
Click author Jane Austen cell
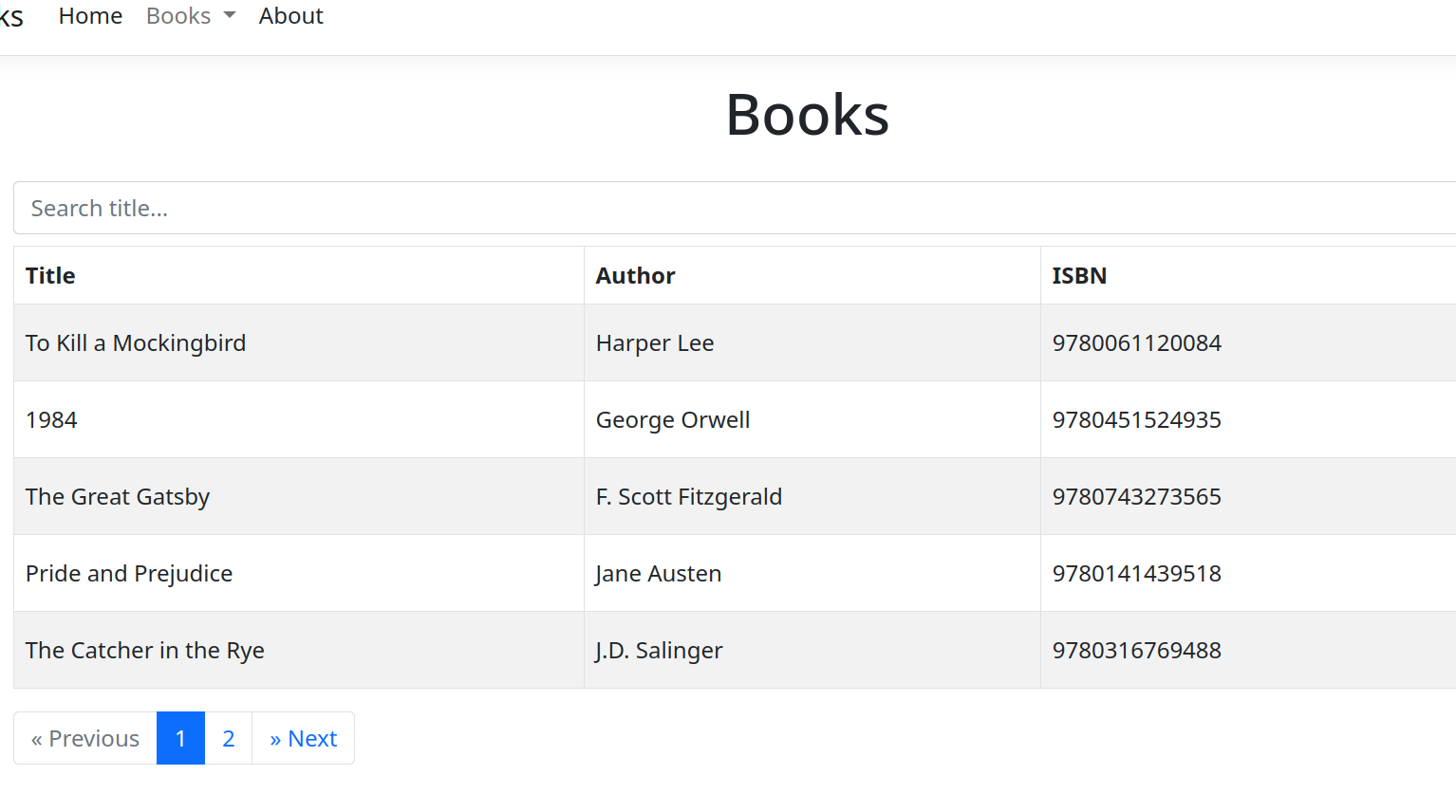658,574
